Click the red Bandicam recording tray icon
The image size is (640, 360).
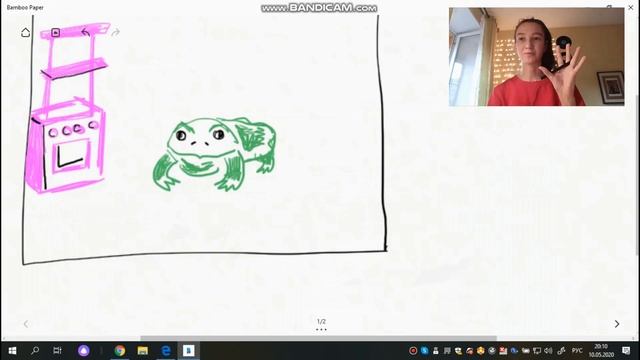point(413,351)
